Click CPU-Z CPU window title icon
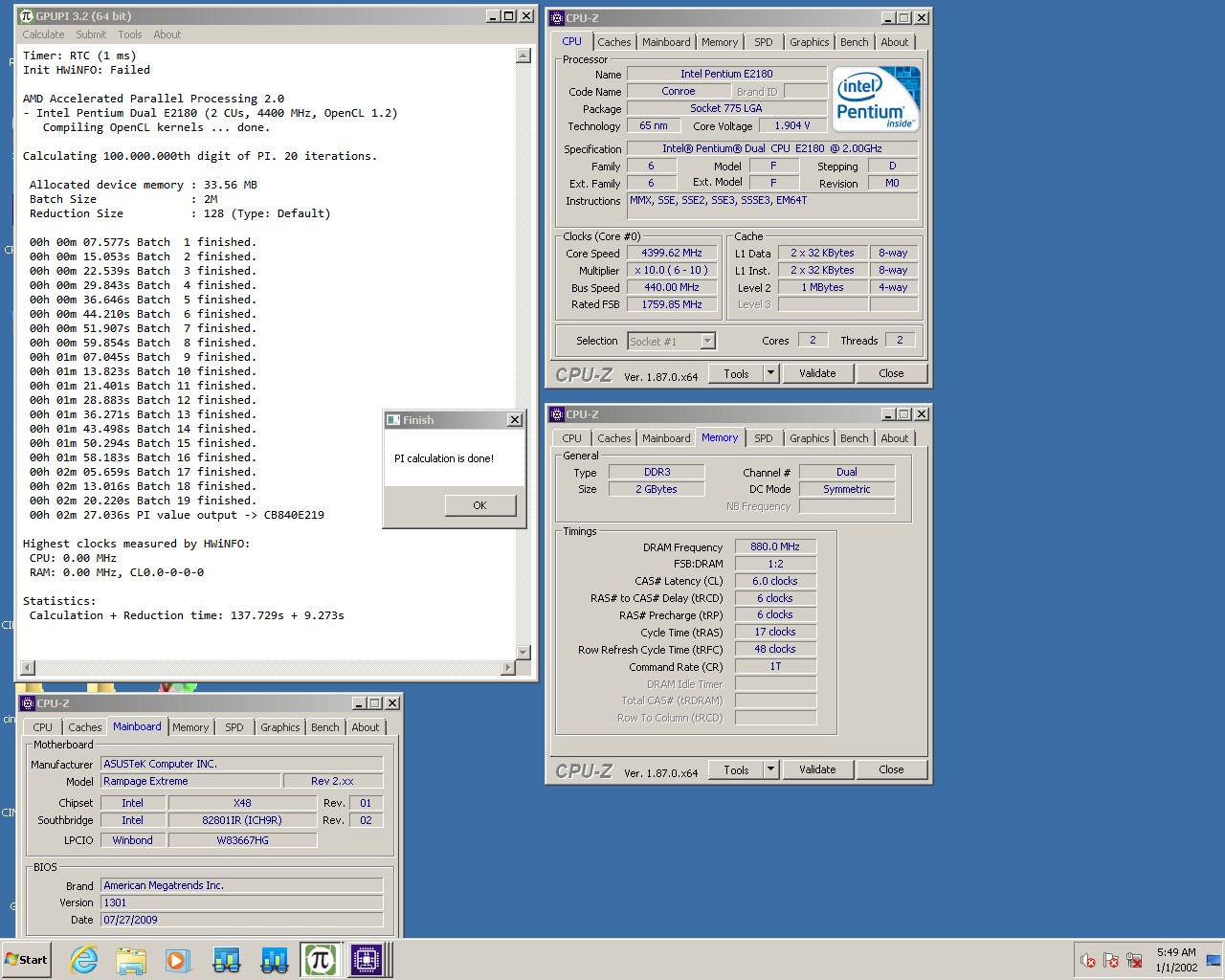The image size is (1225, 980). (557, 17)
